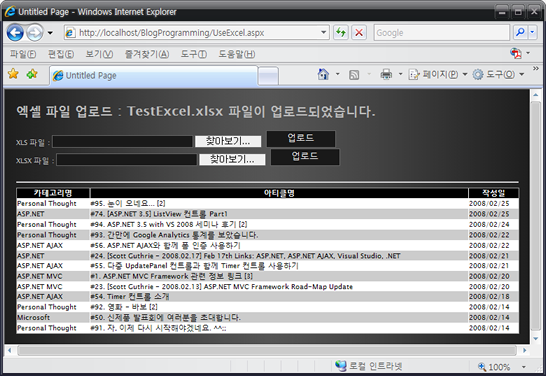Select the Untitled Page tab
This screenshot has width=546, height=376.
point(153,75)
